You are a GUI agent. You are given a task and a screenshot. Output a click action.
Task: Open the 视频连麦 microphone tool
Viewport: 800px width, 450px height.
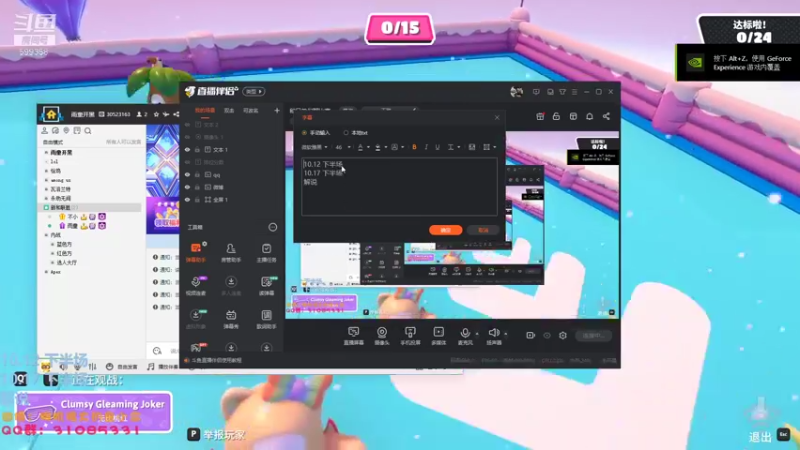point(195,286)
